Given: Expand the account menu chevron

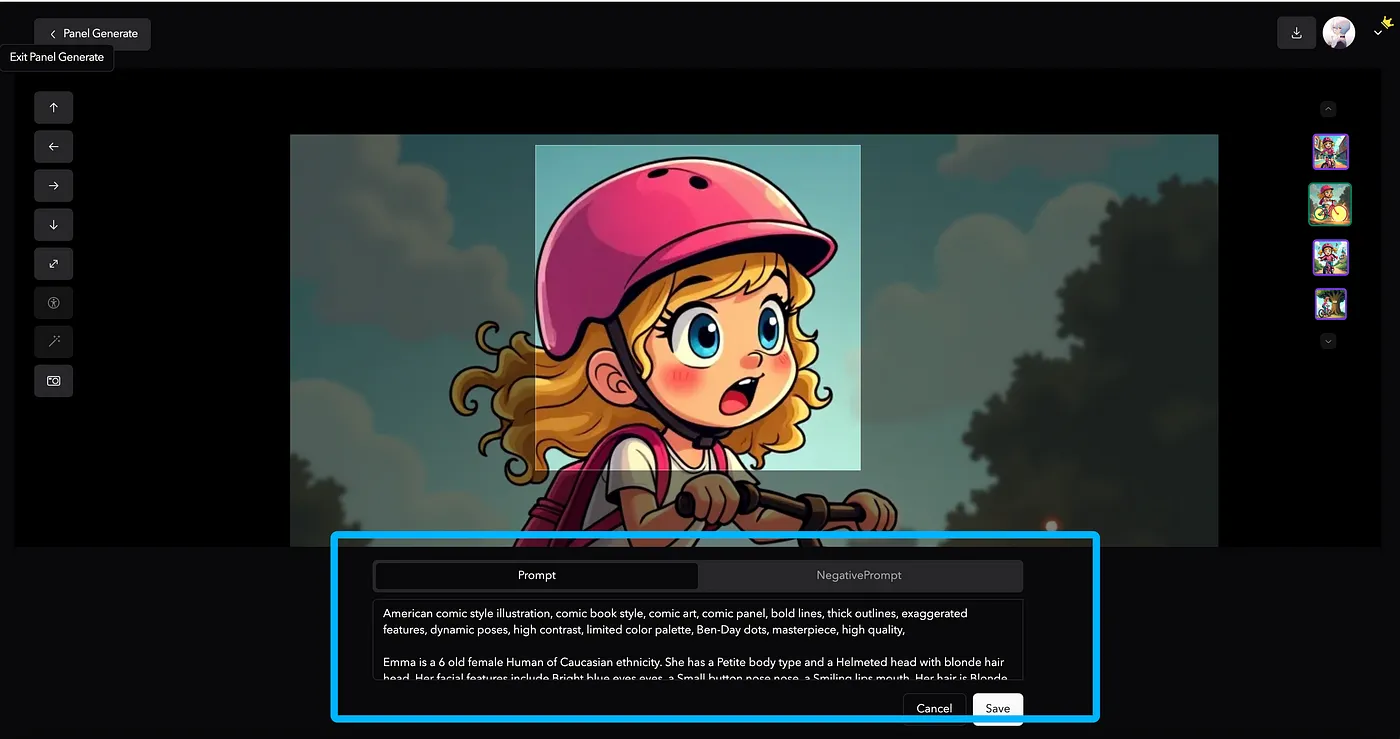Looking at the screenshot, I should point(1377,34).
